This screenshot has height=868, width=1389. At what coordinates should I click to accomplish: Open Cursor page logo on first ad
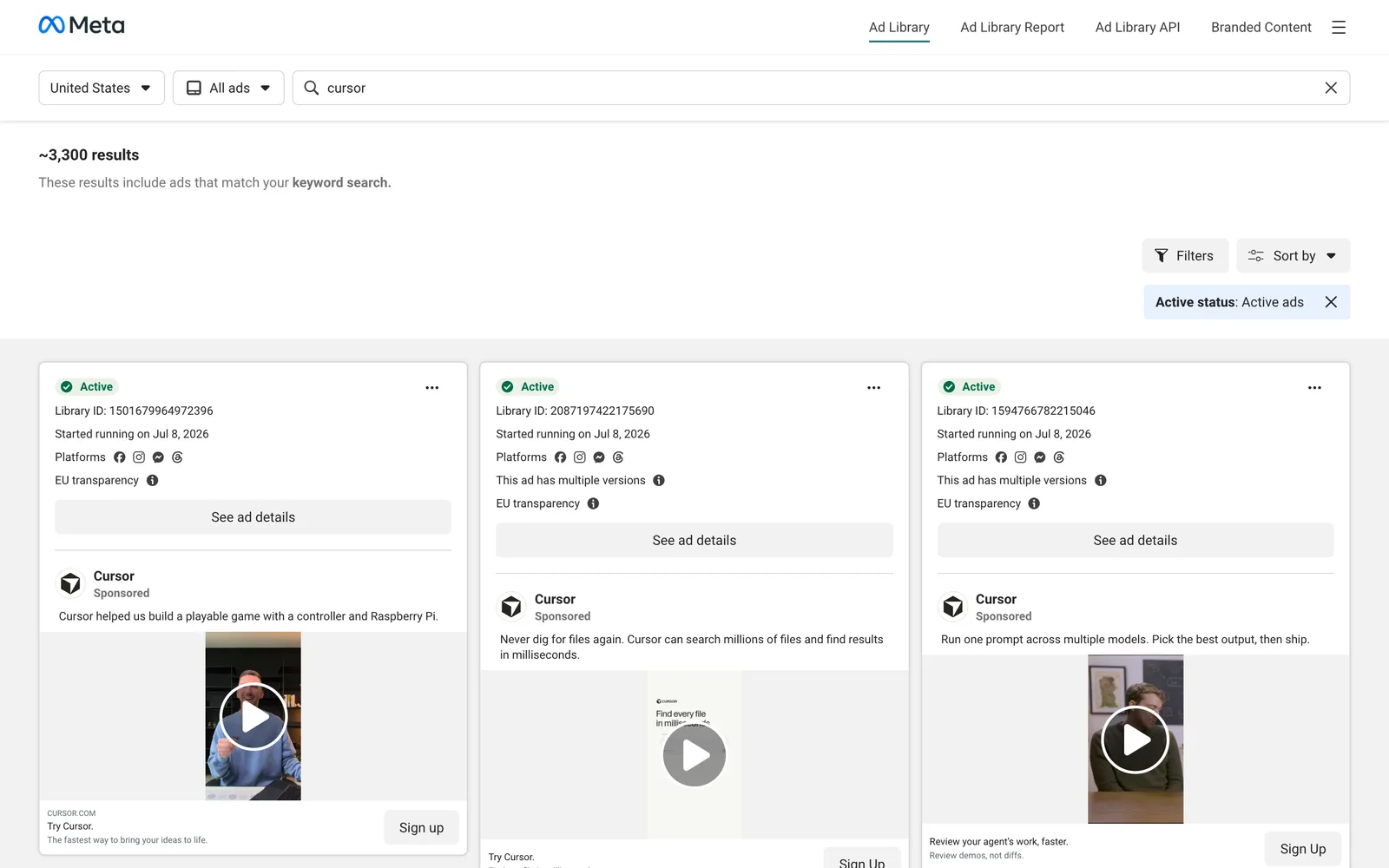pos(70,584)
